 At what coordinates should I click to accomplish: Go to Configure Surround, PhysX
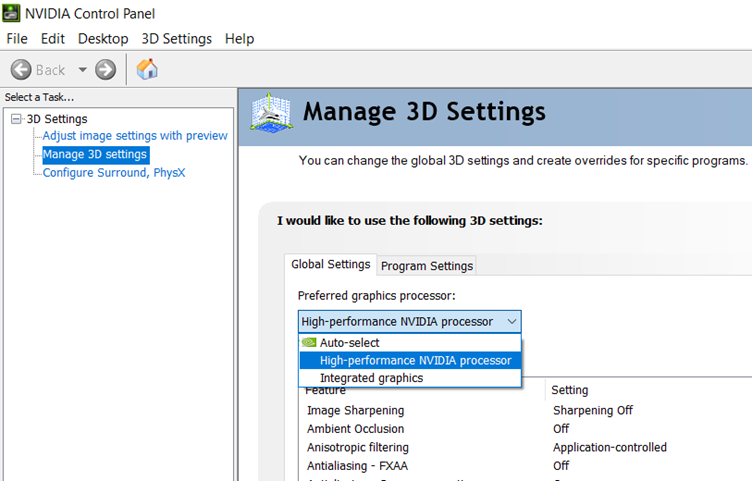[x=113, y=172]
